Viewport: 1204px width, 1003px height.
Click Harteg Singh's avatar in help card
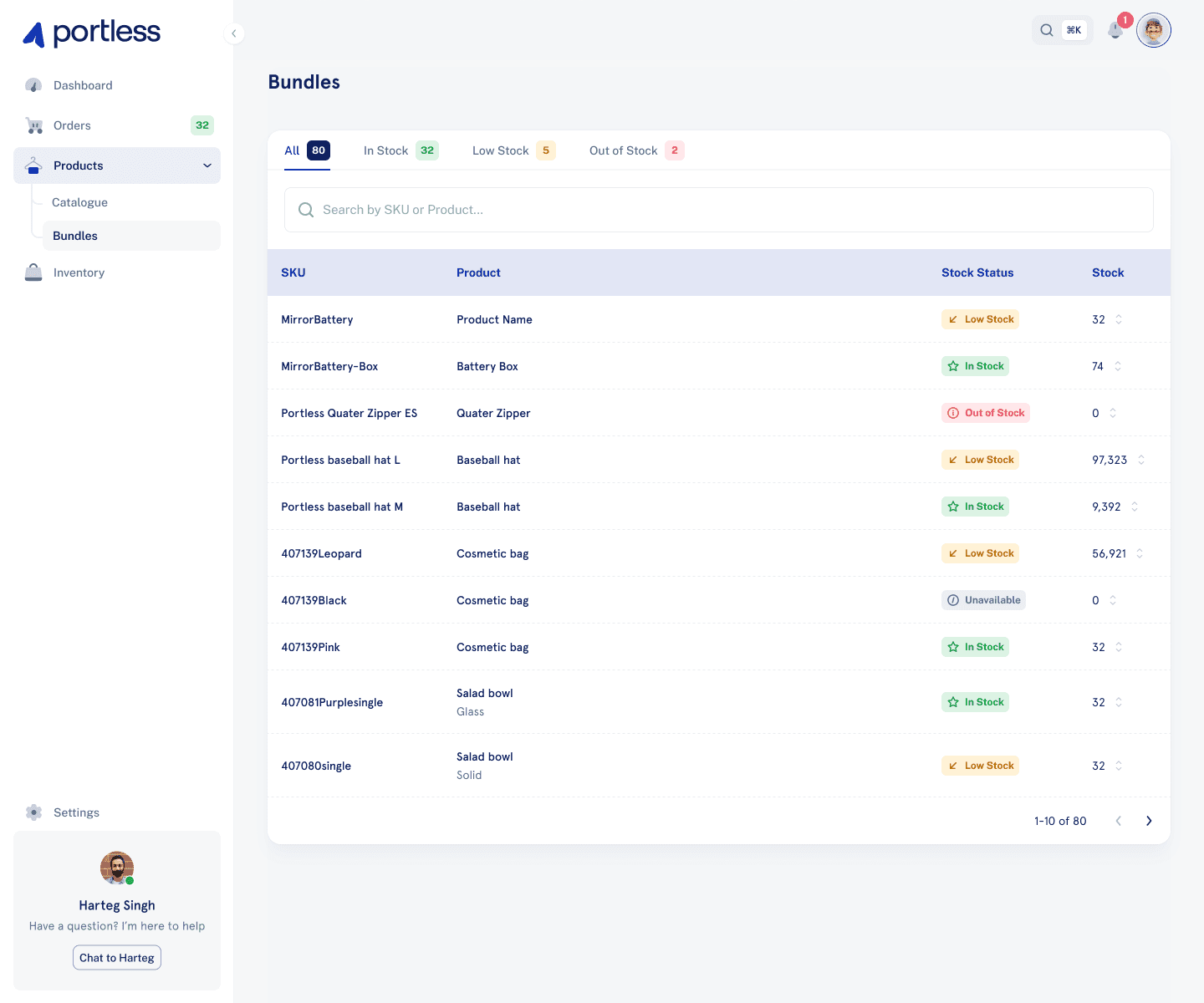coord(117,868)
